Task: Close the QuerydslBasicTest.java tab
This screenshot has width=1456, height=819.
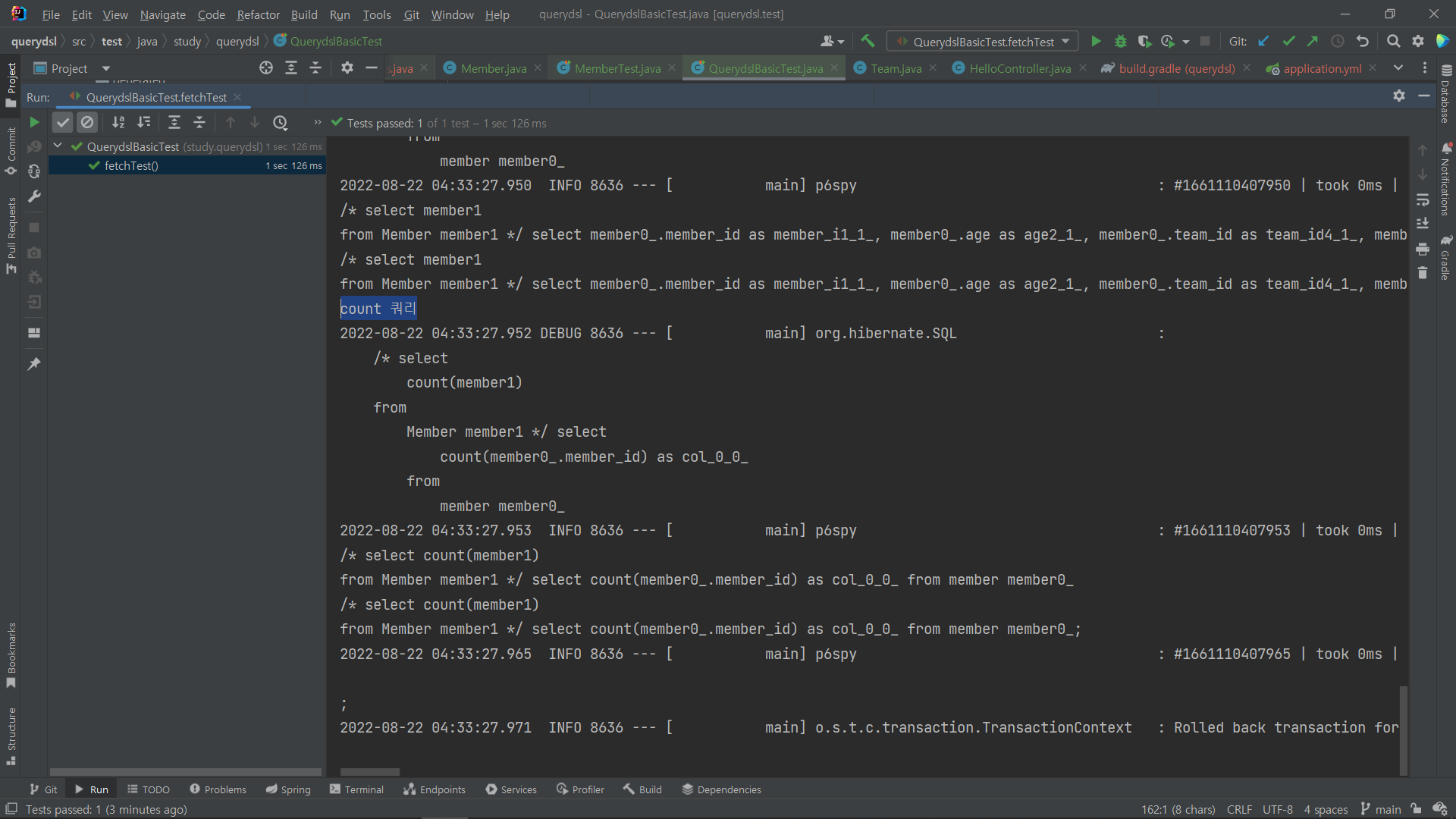Action: [834, 67]
